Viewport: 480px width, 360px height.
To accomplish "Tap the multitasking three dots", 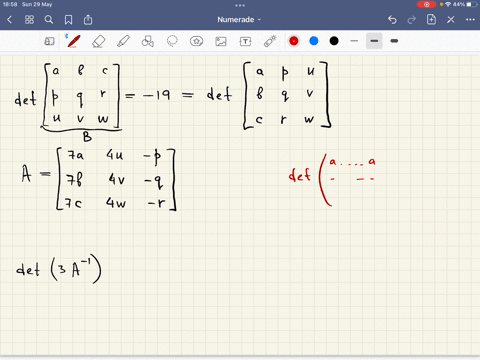I will [240, 5].
